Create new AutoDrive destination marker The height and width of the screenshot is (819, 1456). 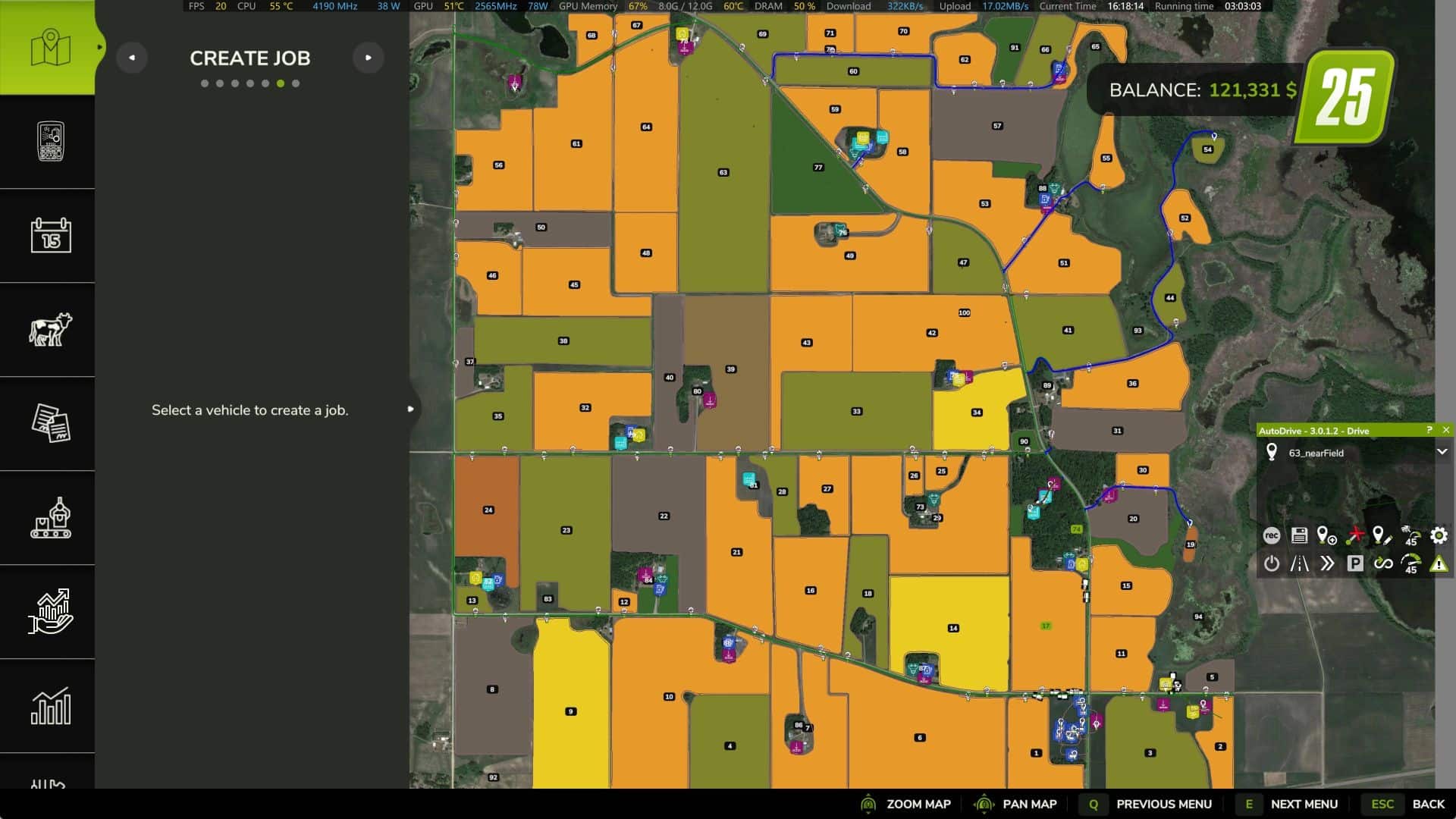[x=1327, y=535]
